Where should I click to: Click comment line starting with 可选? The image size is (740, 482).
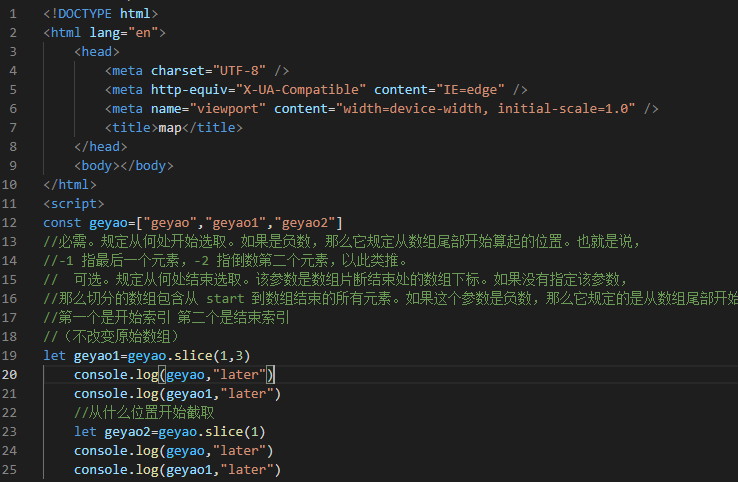point(336,280)
